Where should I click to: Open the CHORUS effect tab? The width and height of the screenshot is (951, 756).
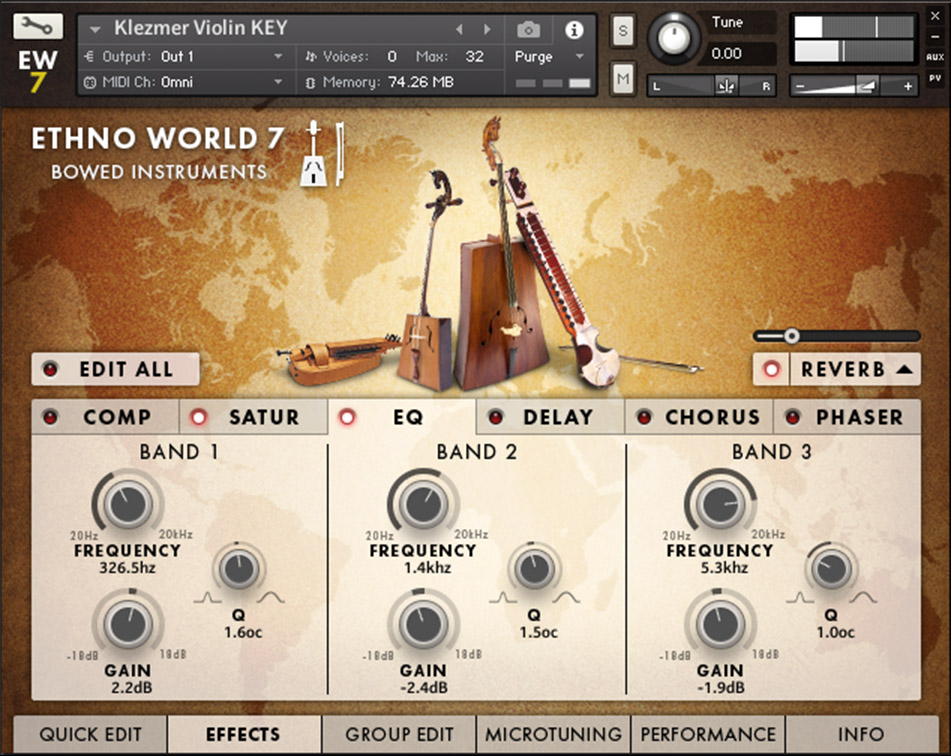699,417
